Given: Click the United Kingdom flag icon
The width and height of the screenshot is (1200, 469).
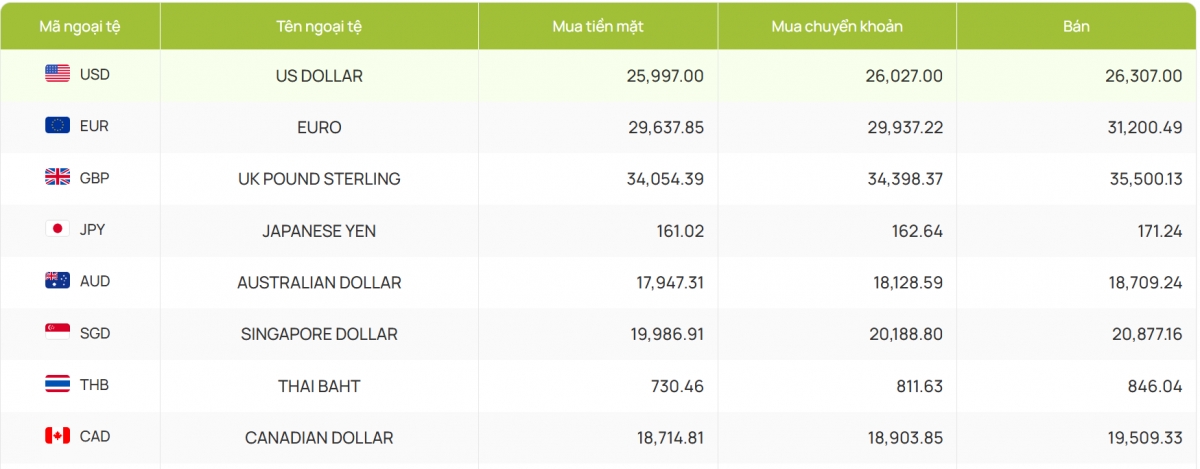Looking at the screenshot, I should pos(57,177).
